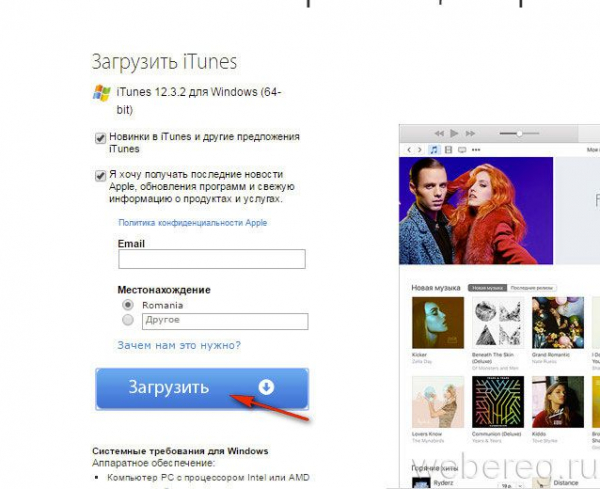The image size is (600, 489).
Task: Open Beneath The Skin (Deluxe) album cover
Action: click(x=498, y=323)
